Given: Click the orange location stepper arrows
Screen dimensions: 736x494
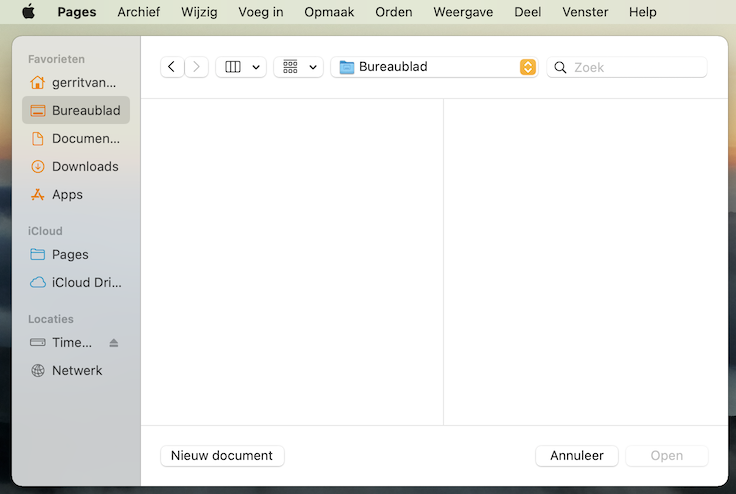Looking at the screenshot, I should coord(528,67).
